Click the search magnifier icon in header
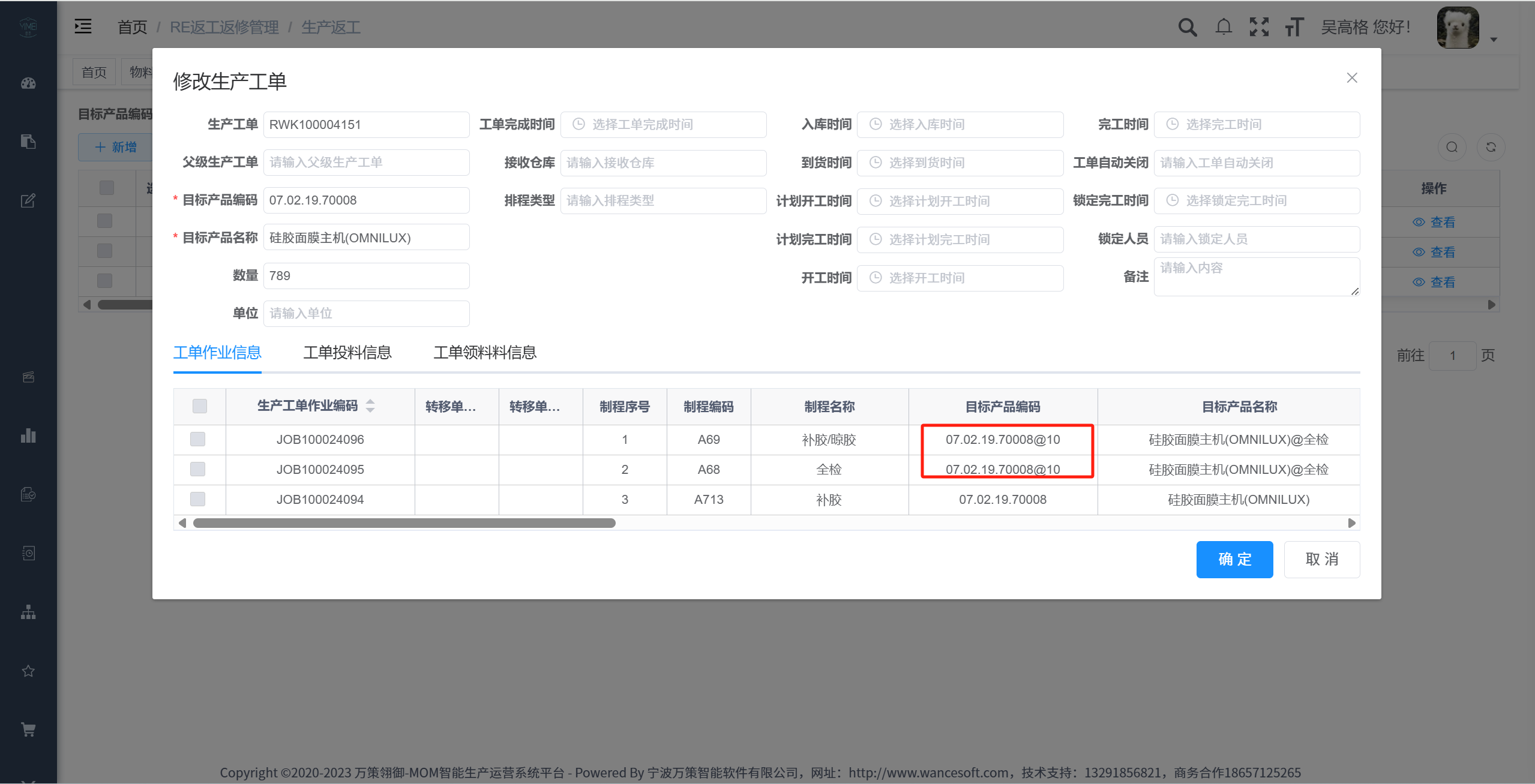 coord(1187,27)
